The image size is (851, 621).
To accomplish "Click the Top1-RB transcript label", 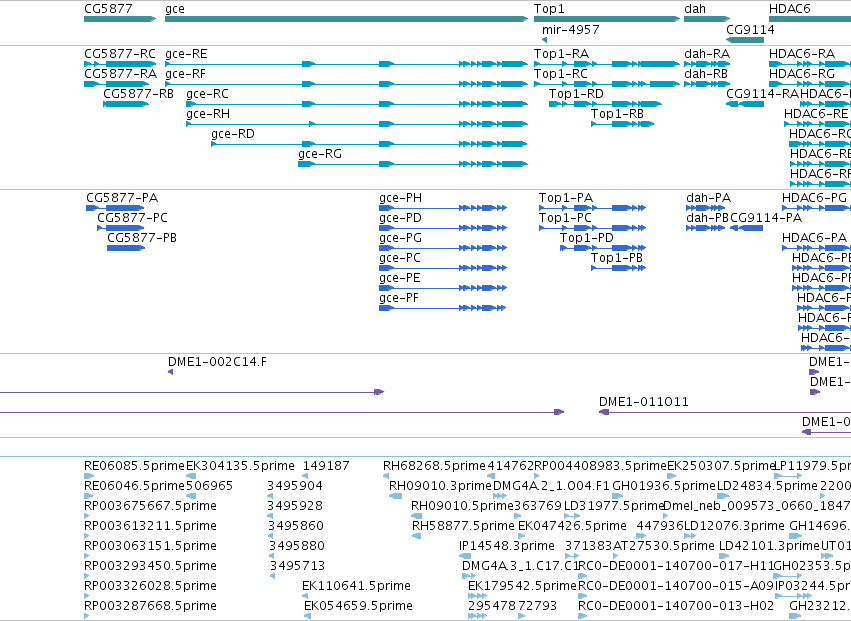I will [x=617, y=115].
